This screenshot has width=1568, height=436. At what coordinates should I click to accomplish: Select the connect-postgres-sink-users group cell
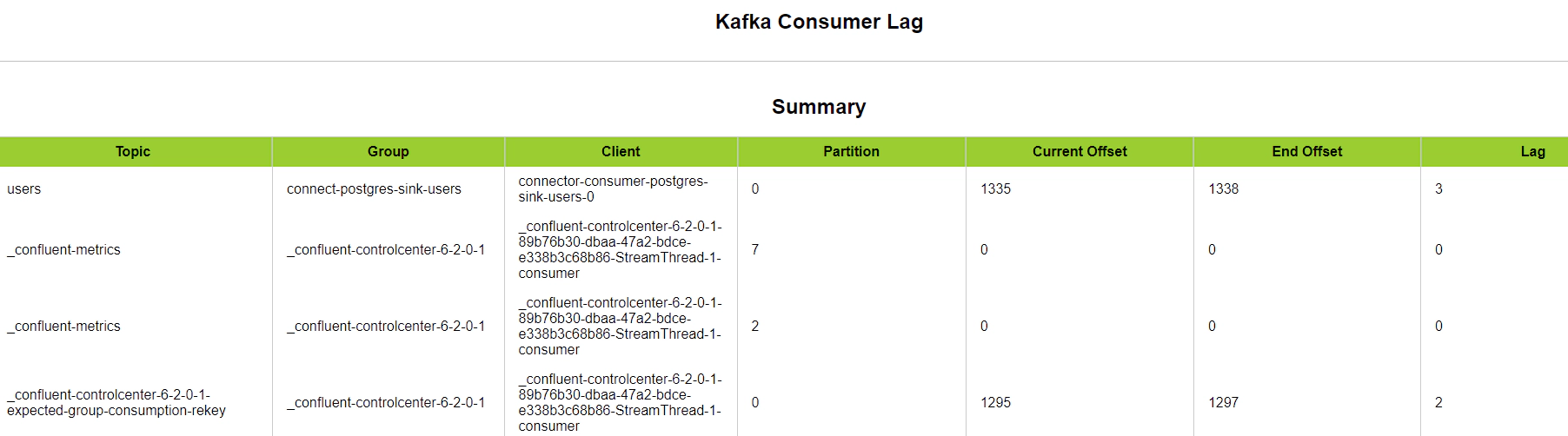coord(374,188)
